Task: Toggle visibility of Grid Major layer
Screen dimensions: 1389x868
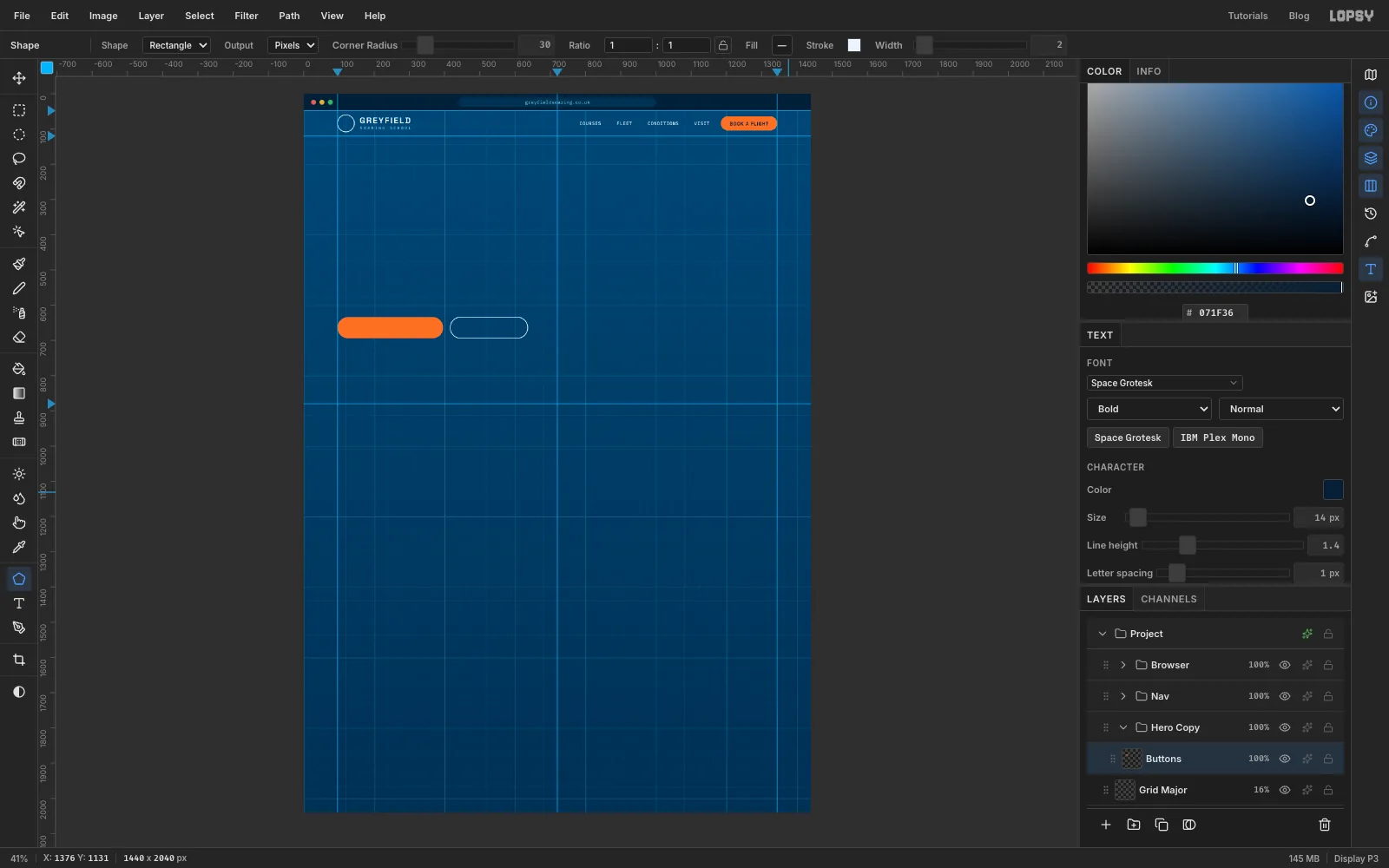Action: coord(1285,790)
